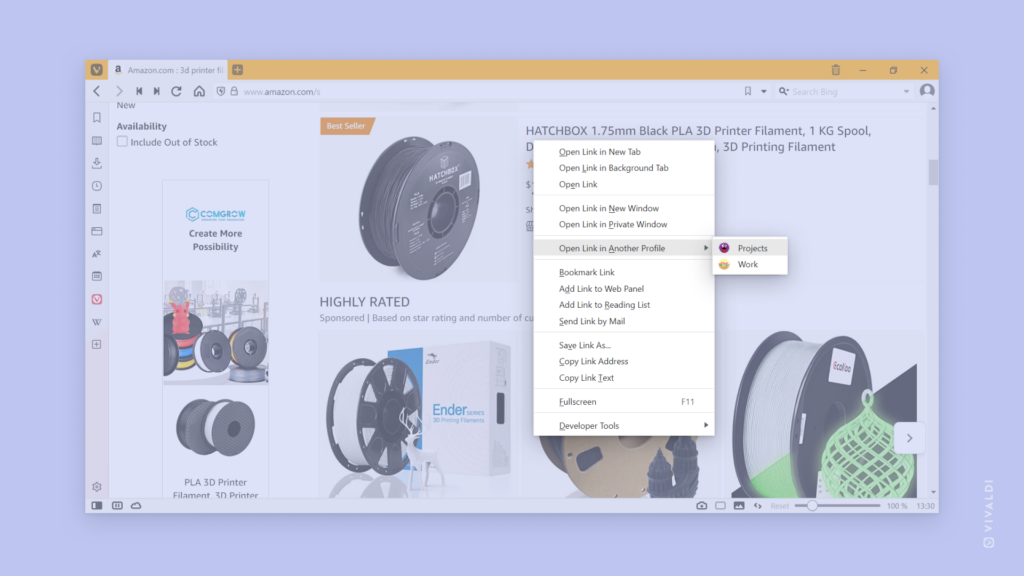Select Add Link to Reading List

point(624,304)
